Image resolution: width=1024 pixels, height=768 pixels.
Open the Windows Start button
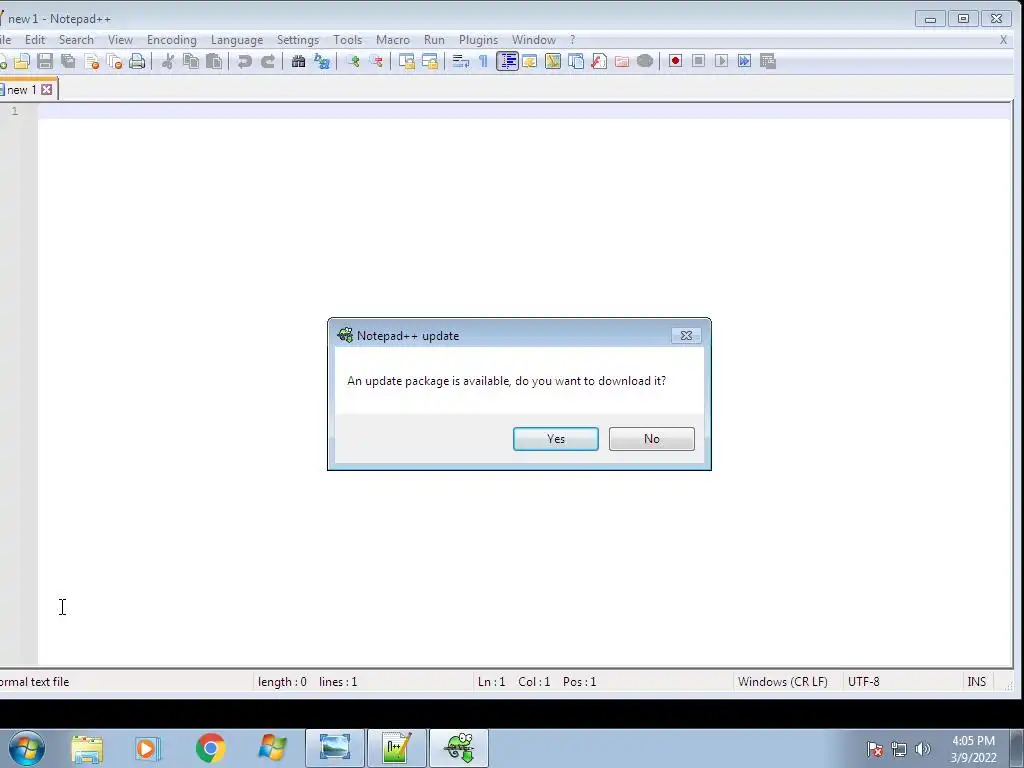pyautogui.click(x=27, y=748)
